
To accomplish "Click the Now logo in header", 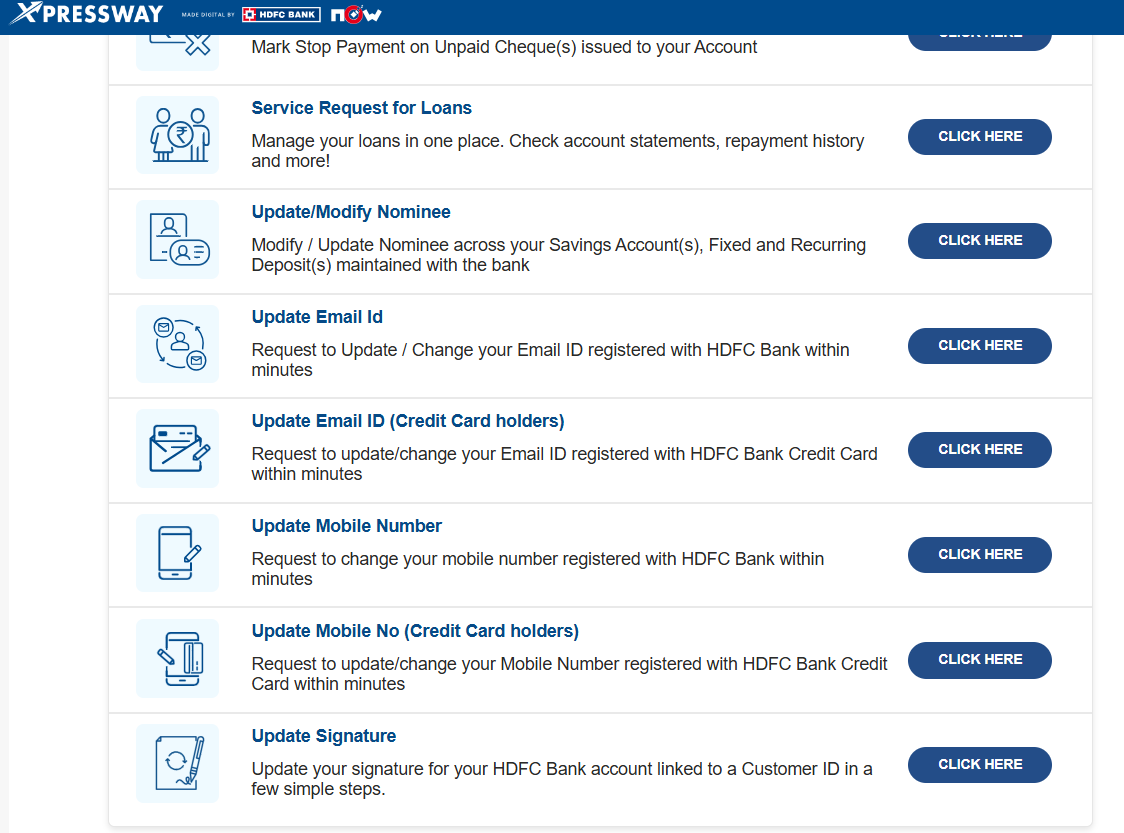I will [356, 14].
